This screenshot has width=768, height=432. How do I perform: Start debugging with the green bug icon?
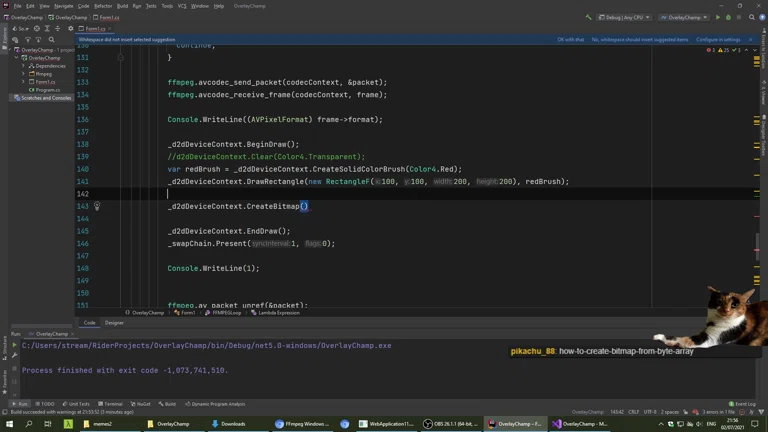[x=728, y=17]
